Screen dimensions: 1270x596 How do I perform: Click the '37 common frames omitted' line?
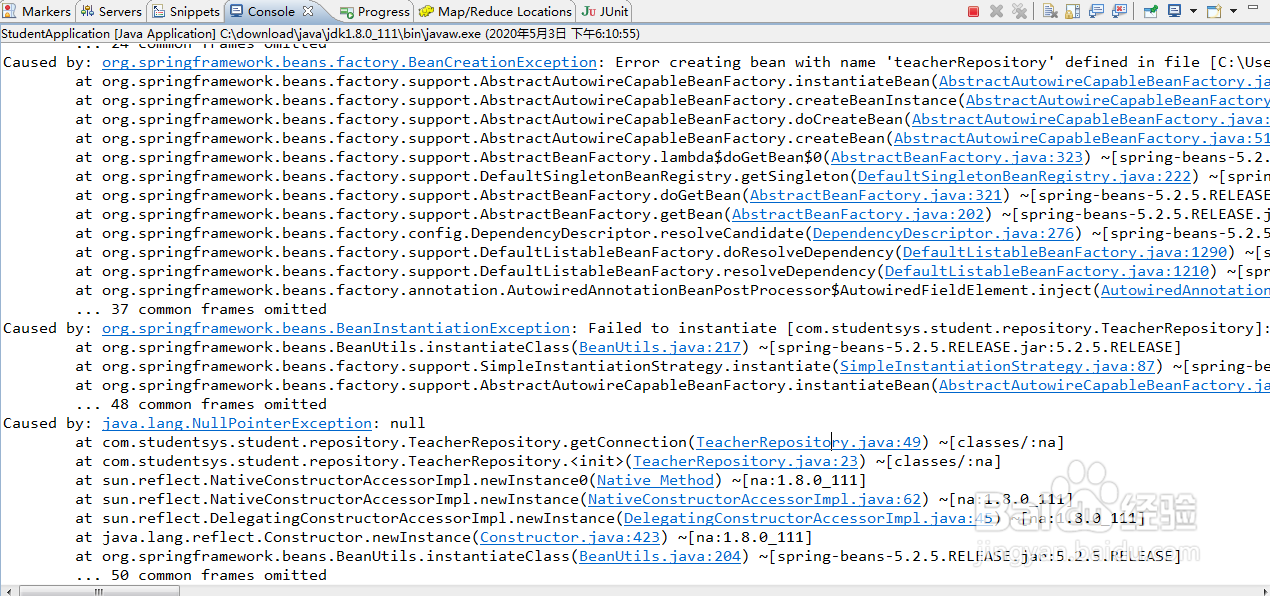click(x=201, y=309)
